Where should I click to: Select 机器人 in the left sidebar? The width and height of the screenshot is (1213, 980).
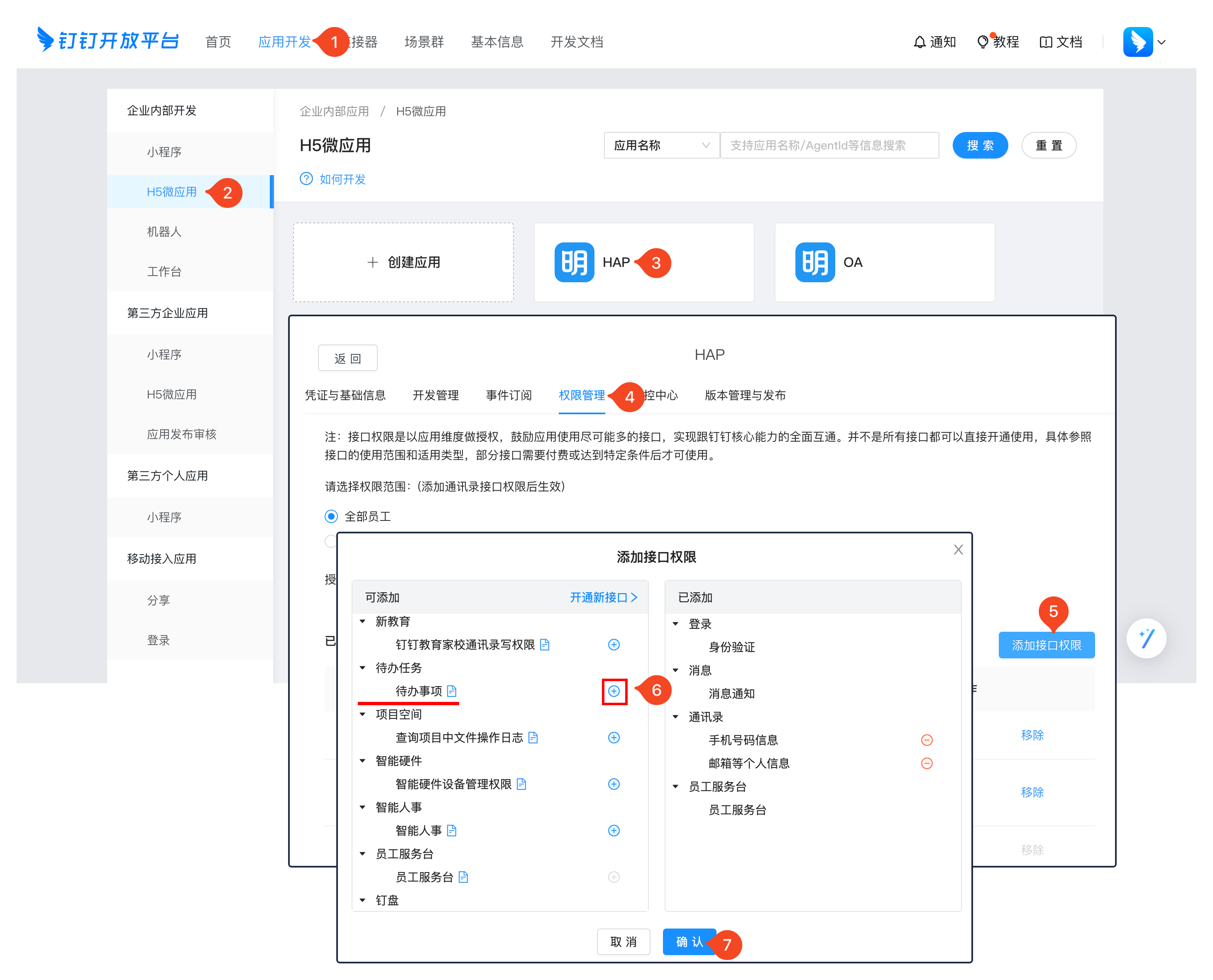point(164,232)
